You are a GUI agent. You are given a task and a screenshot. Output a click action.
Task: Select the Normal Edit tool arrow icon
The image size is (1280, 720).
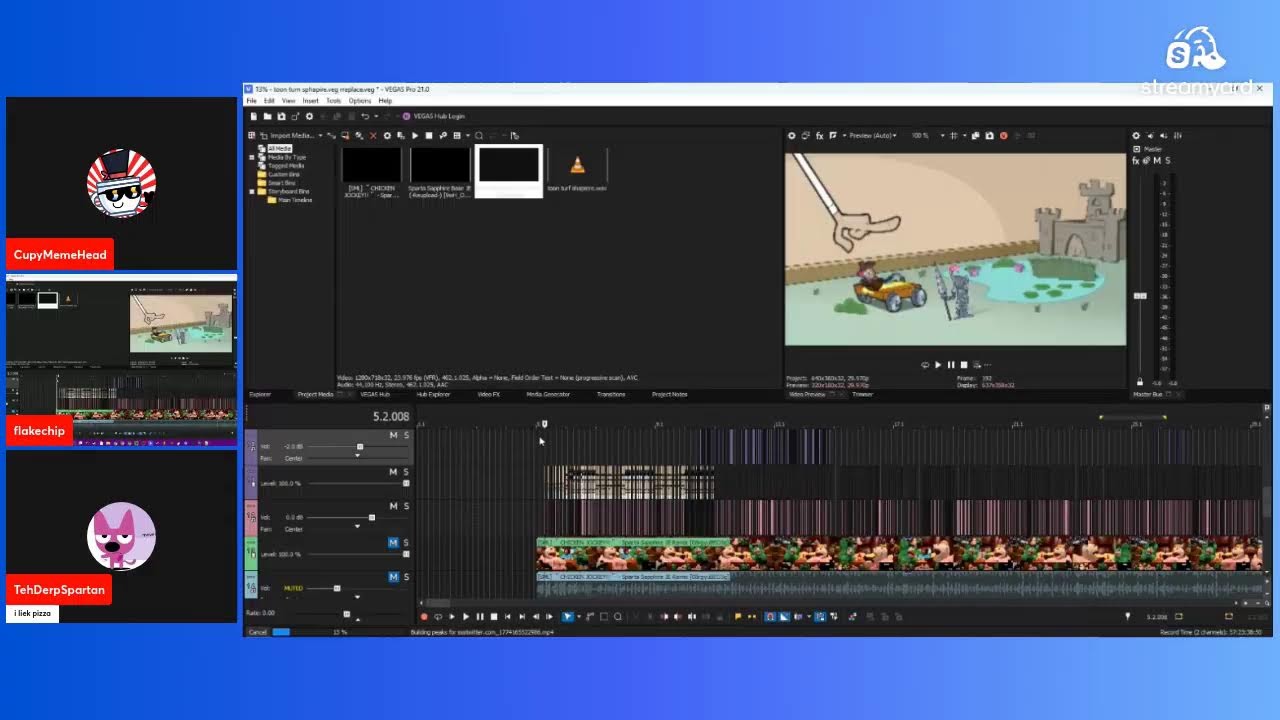tap(567, 617)
